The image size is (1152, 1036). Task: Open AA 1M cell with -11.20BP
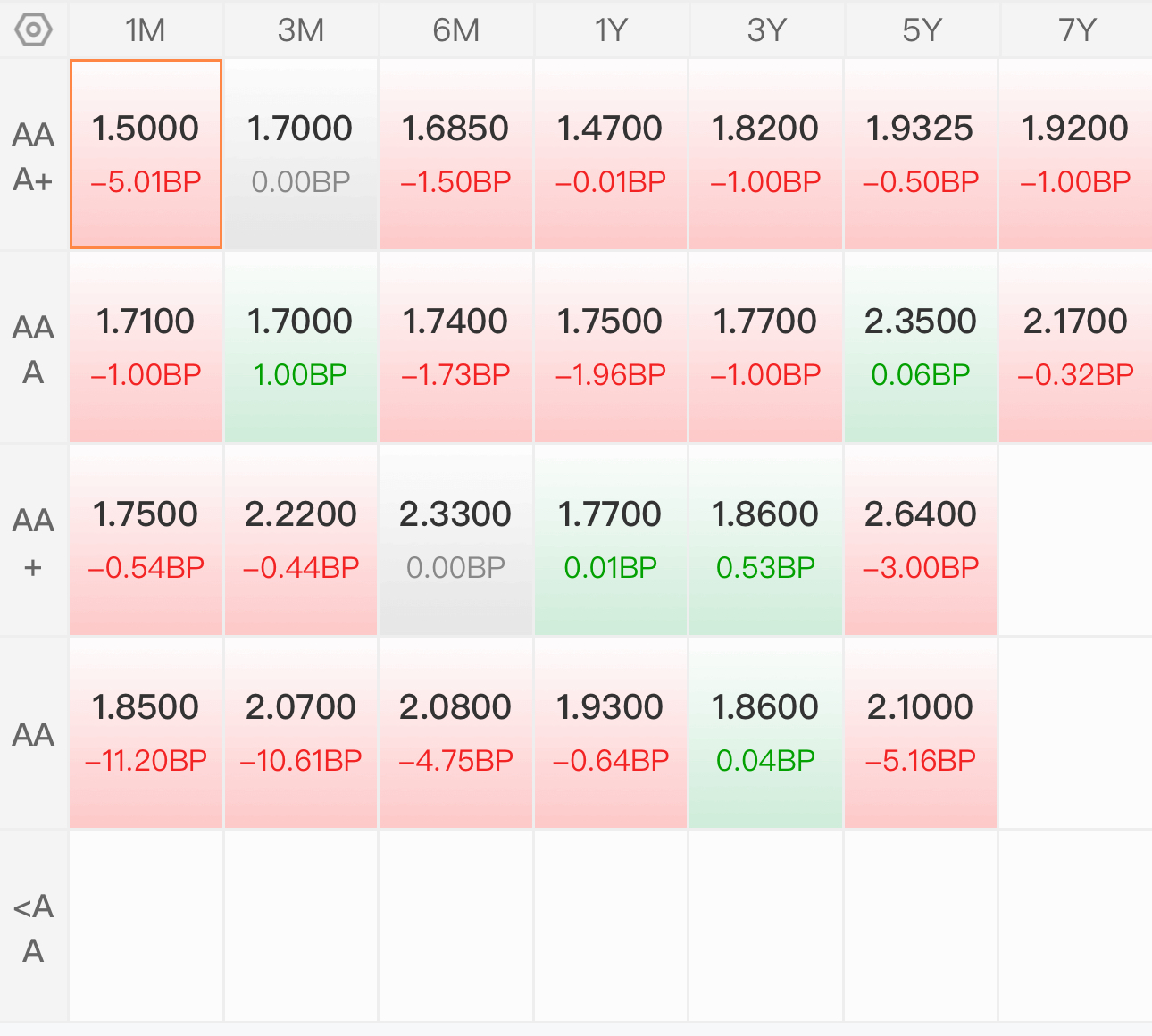tap(146, 733)
